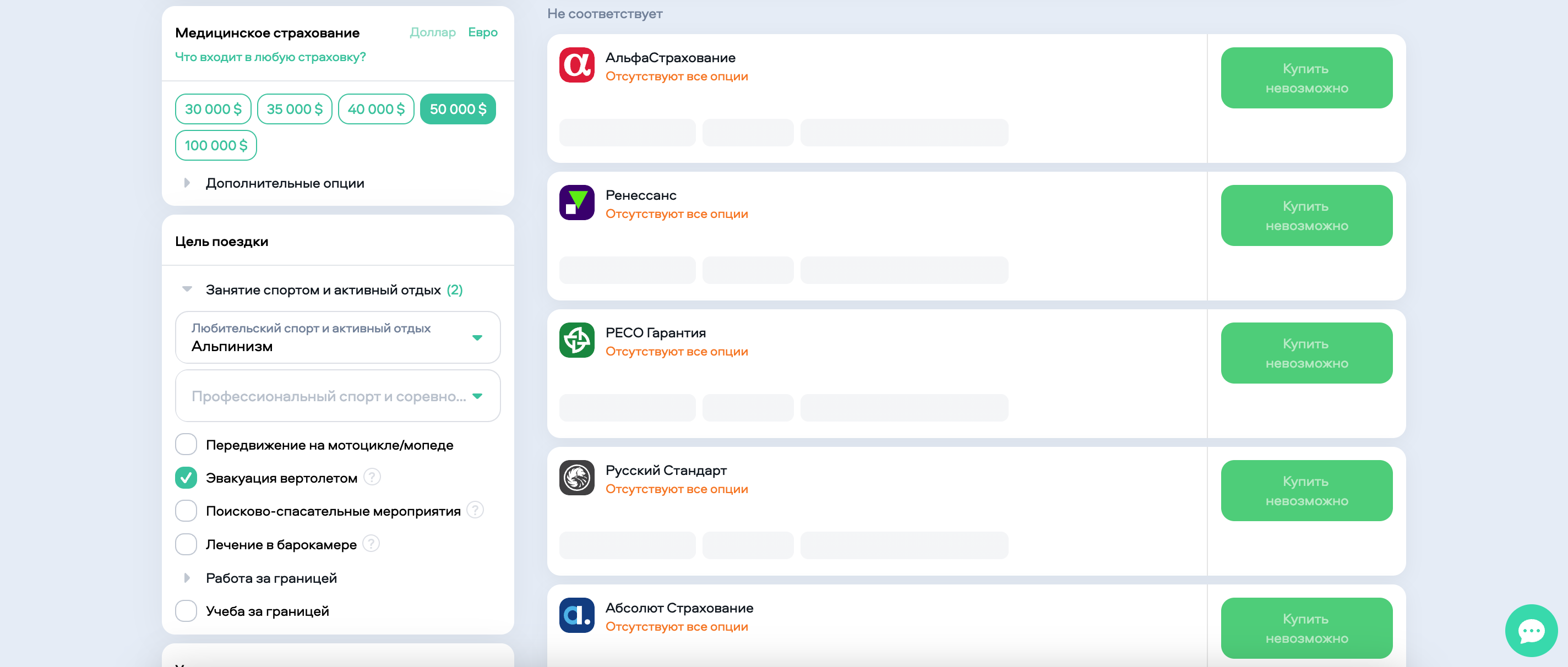The height and width of the screenshot is (667, 1568).
Task: Tick the Лечение в барокамере checkbox
Action: (186, 544)
